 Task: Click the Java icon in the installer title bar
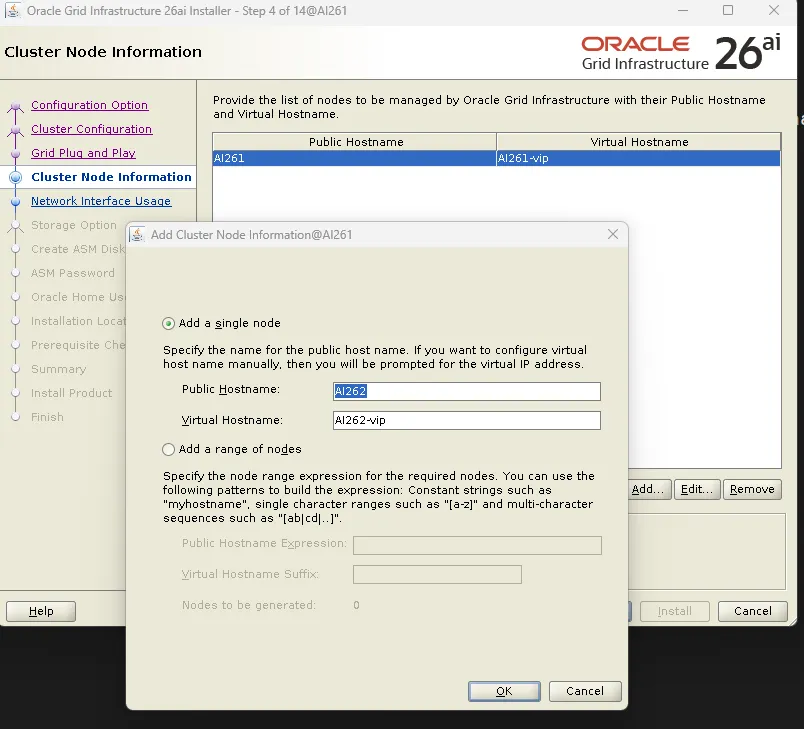click(x=13, y=10)
